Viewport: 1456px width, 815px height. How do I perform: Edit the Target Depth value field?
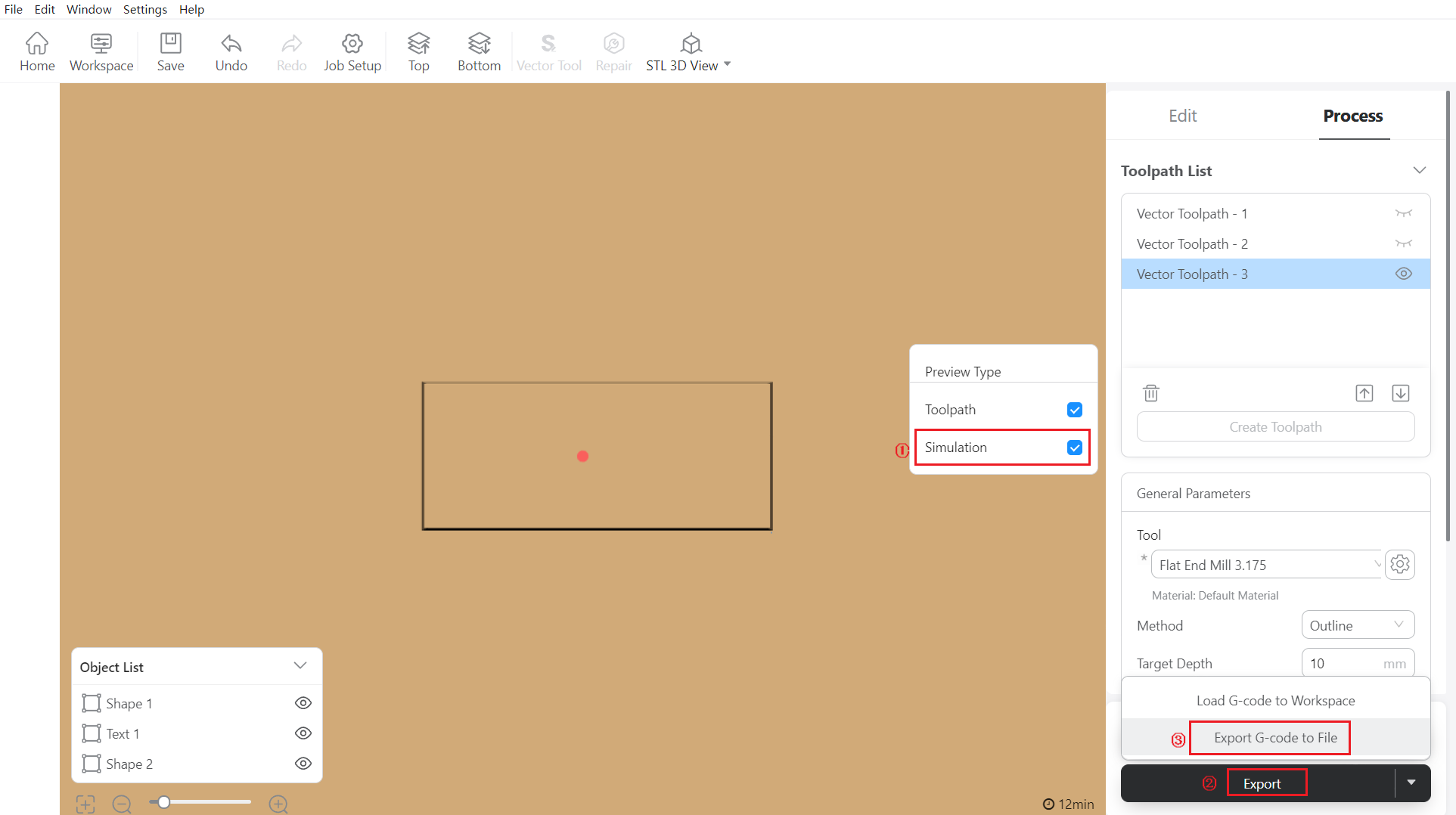click(x=1346, y=663)
